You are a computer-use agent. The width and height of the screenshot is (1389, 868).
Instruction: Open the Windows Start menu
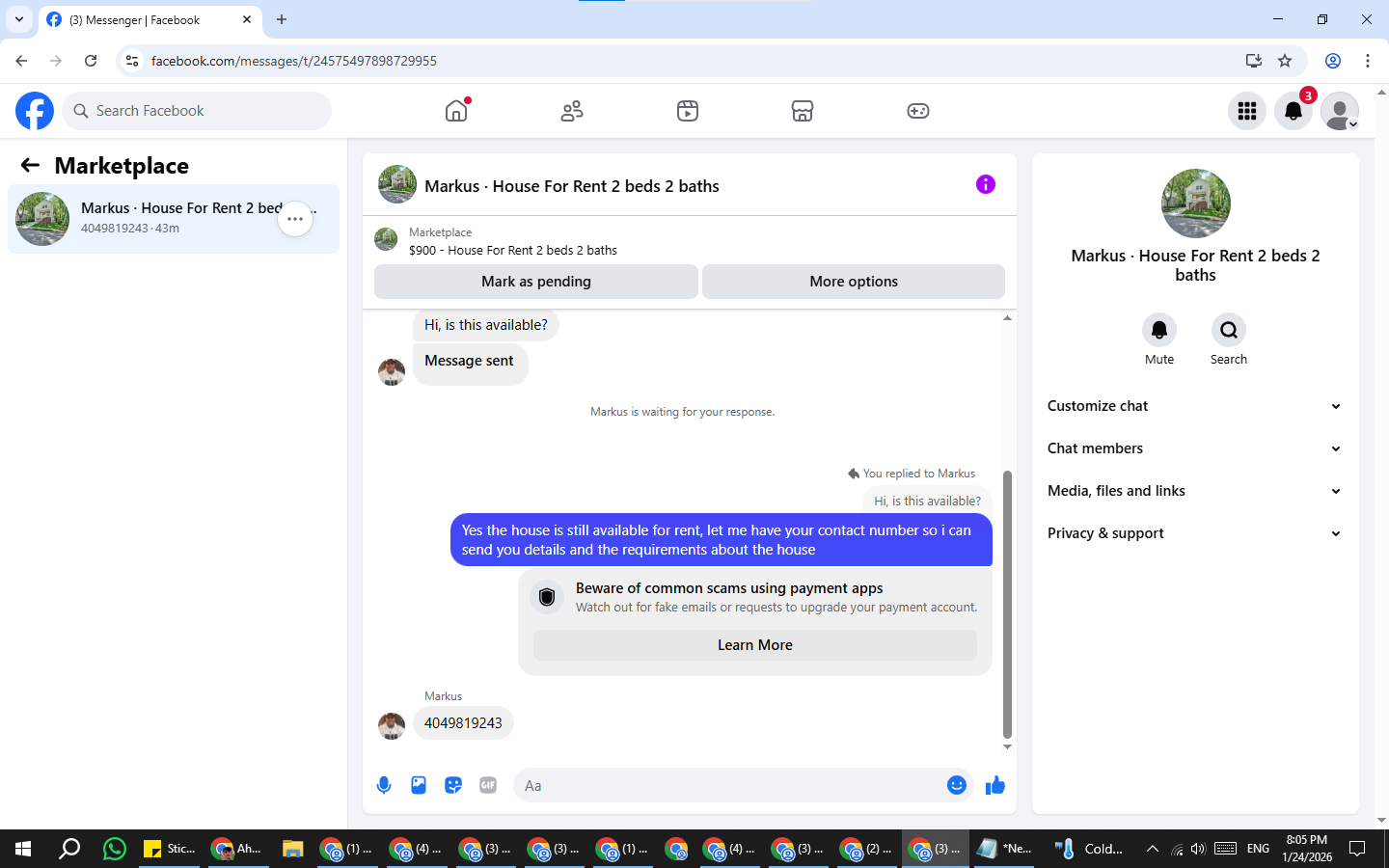pyautogui.click(x=23, y=849)
